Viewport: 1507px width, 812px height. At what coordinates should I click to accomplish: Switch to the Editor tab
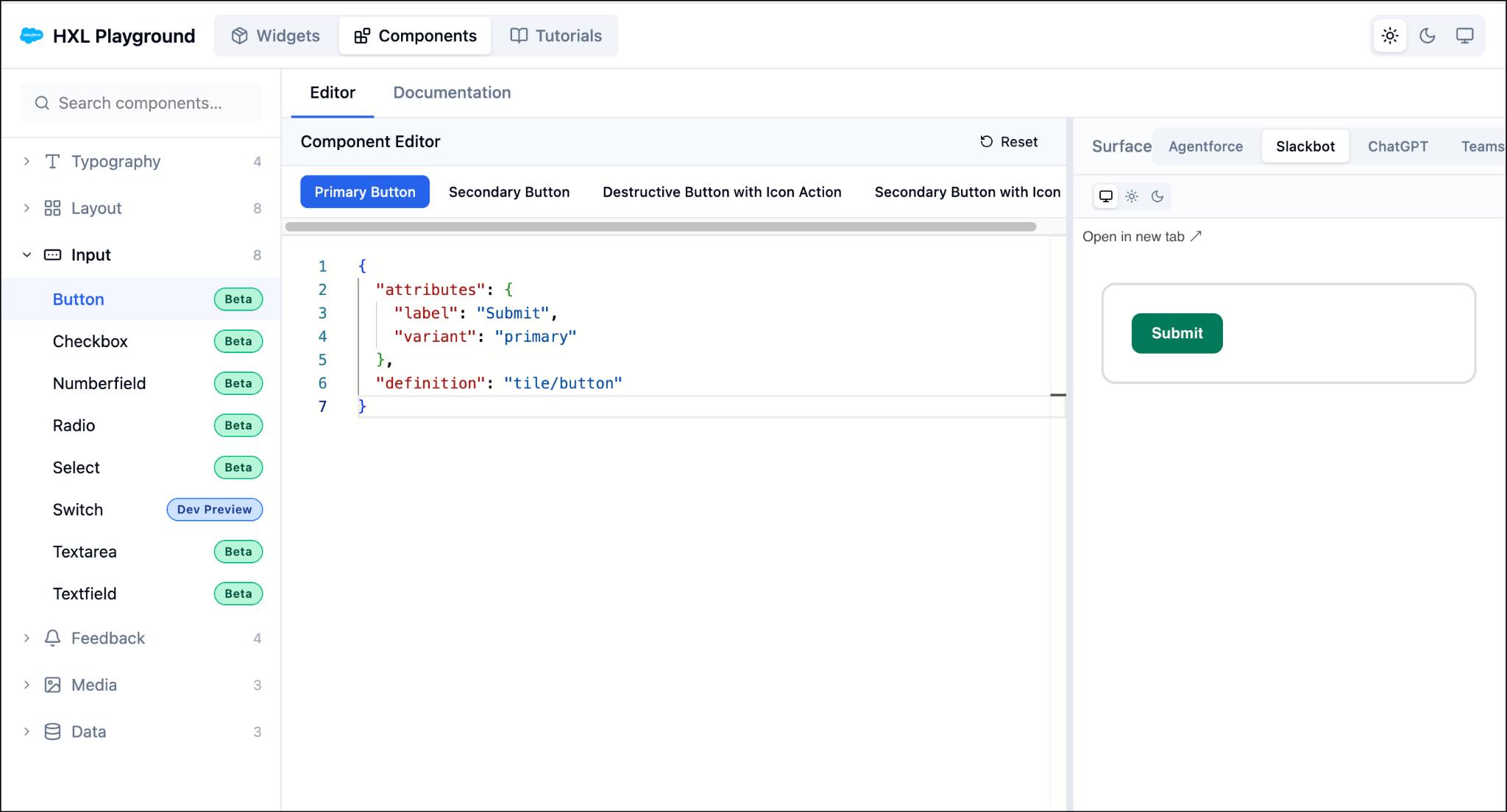point(333,93)
